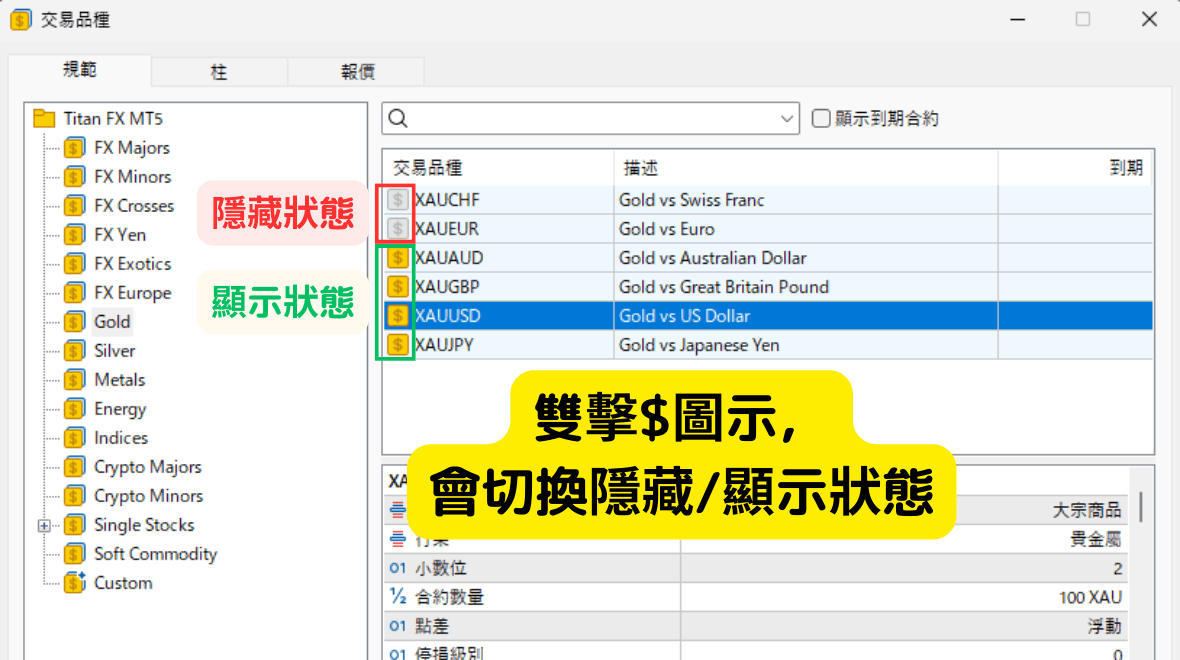Click the gold dollar icon beside XAUJPY
The image size is (1180, 660).
[398, 345]
